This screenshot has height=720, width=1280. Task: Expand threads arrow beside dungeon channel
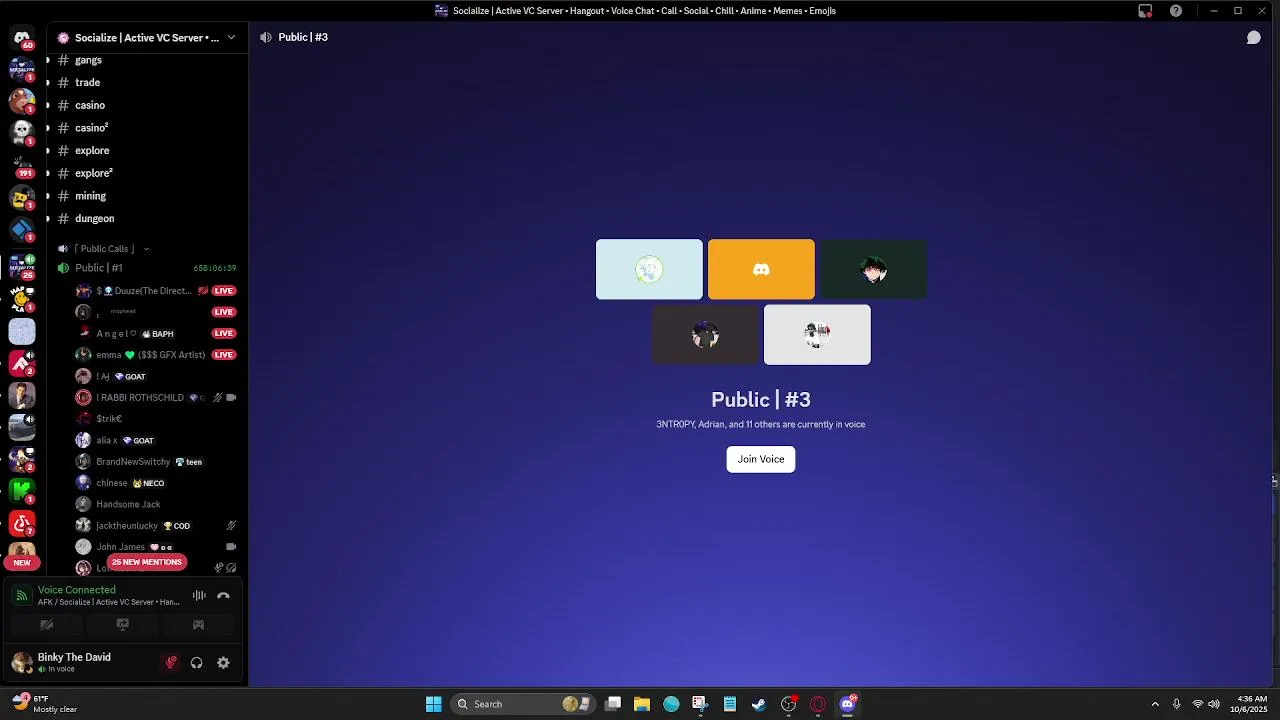tap(47, 219)
